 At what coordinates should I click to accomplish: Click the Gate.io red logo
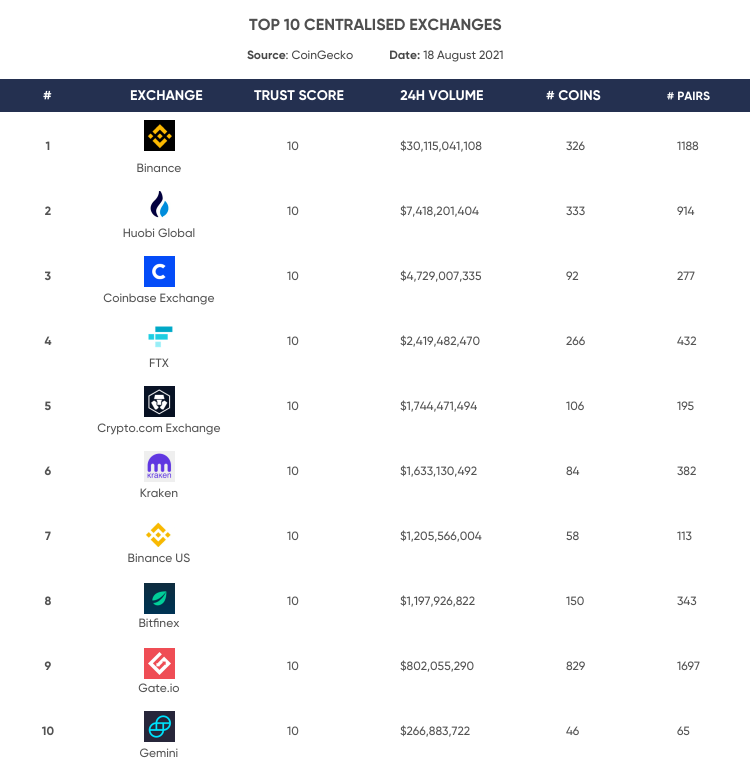coord(159,663)
